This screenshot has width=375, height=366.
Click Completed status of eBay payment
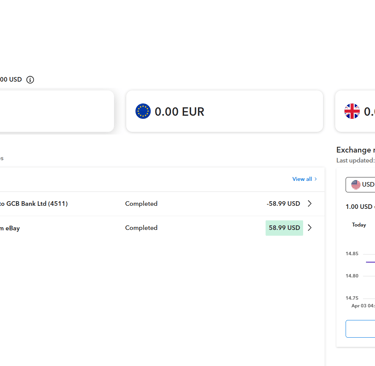pyautogui.click(x=141, y=228)
